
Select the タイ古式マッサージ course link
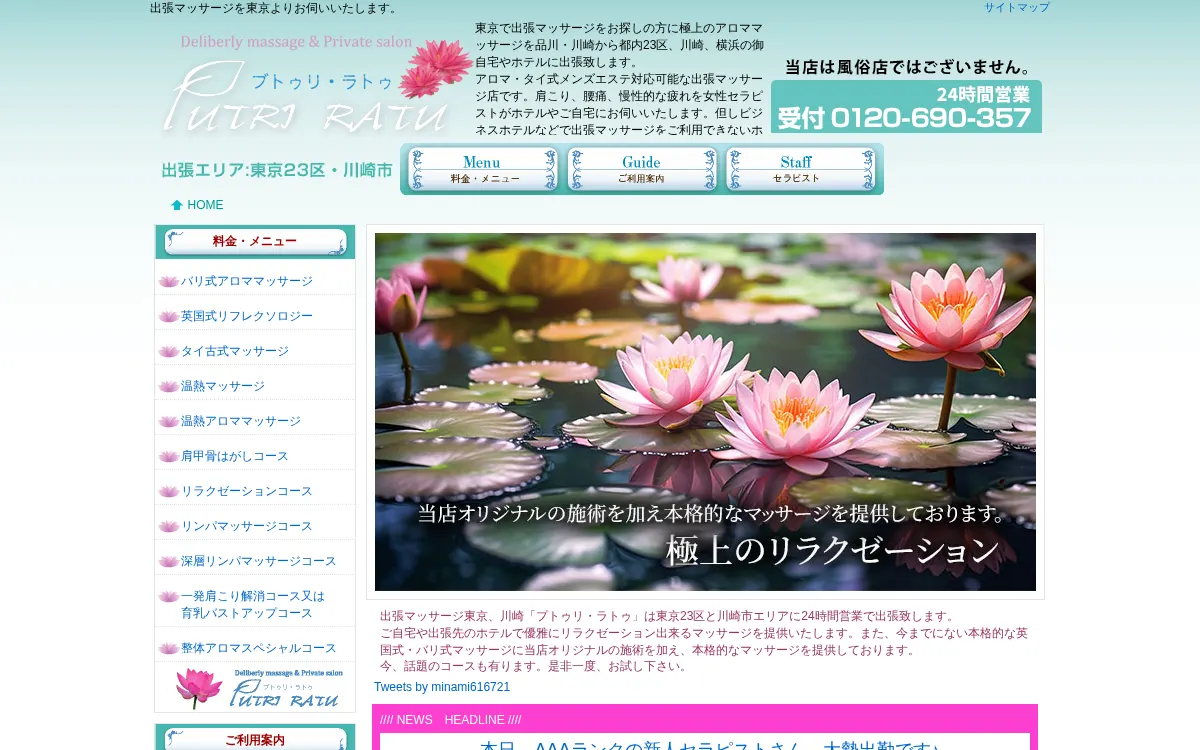235,351
